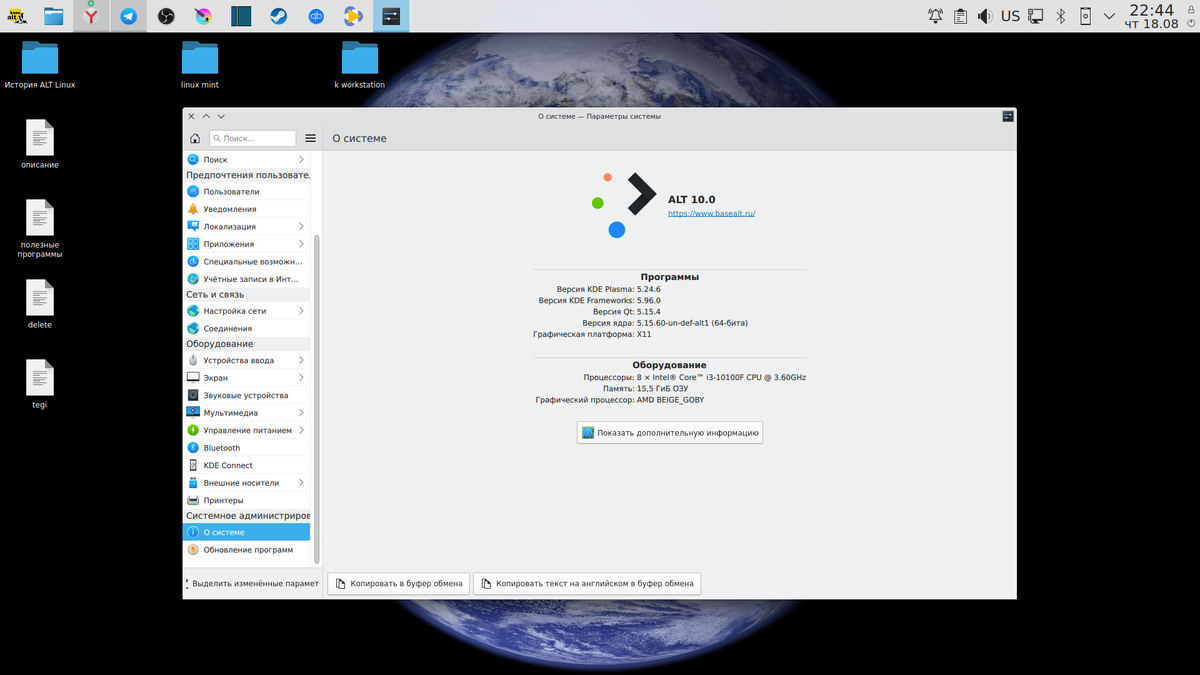Expand the Локализация category arrow
Screen dimensions: 1200x675
(301, 227)
